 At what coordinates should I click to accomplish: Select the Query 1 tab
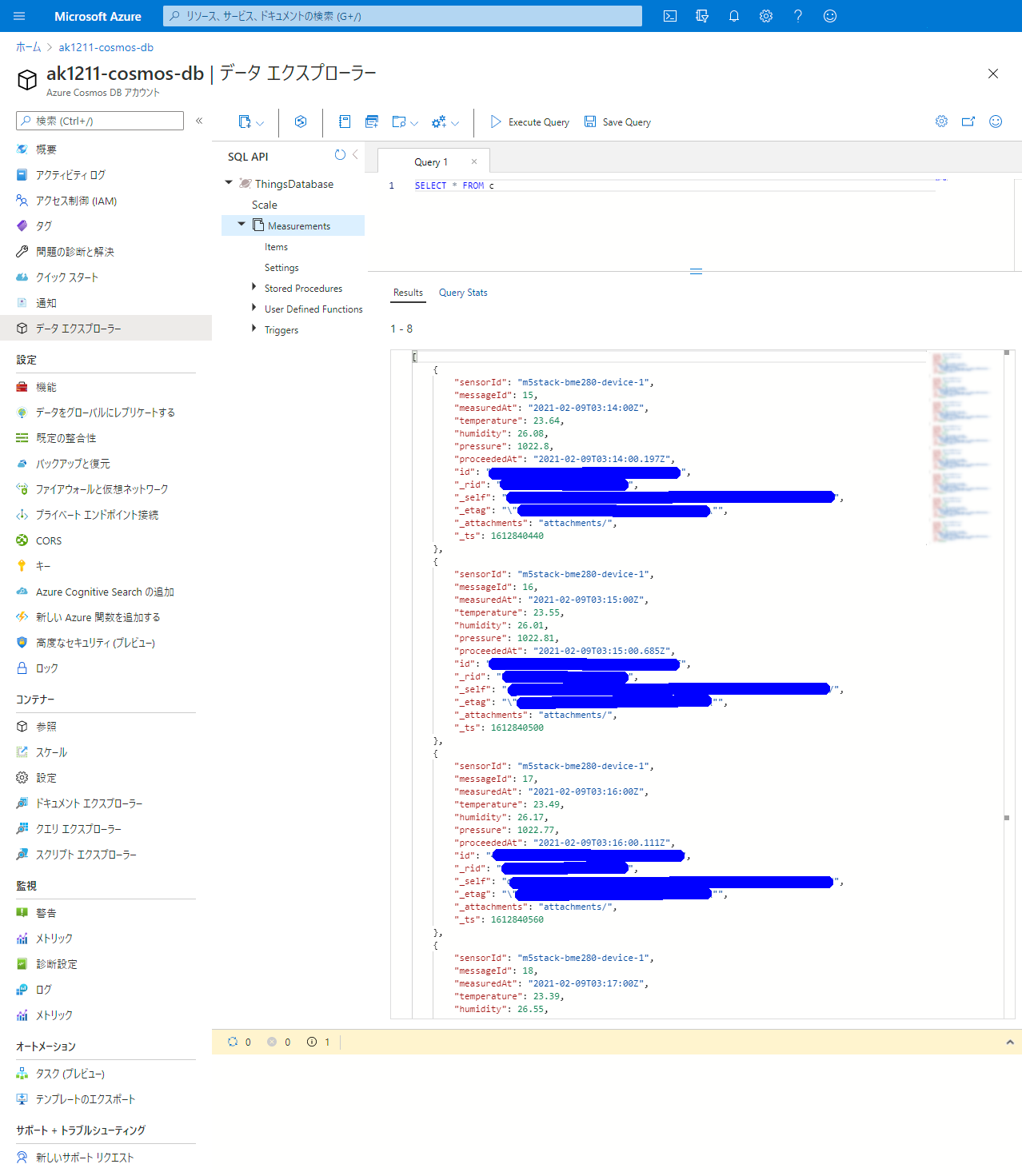[431, 162]
